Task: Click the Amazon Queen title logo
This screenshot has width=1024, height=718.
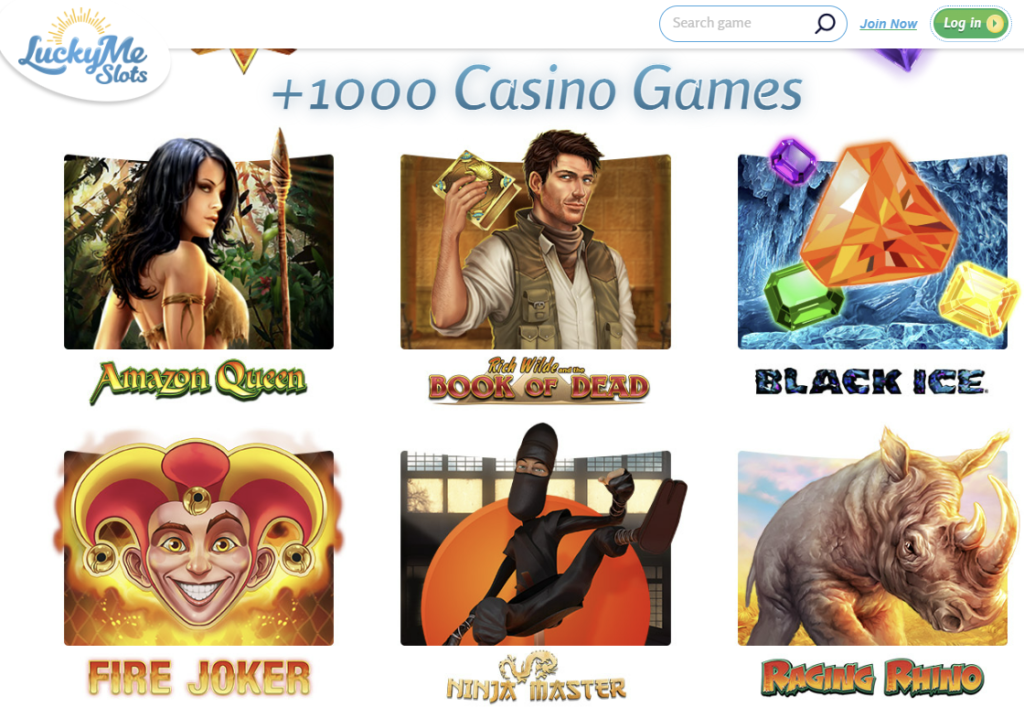Action: pyautogui.click(x=199, y=381)
